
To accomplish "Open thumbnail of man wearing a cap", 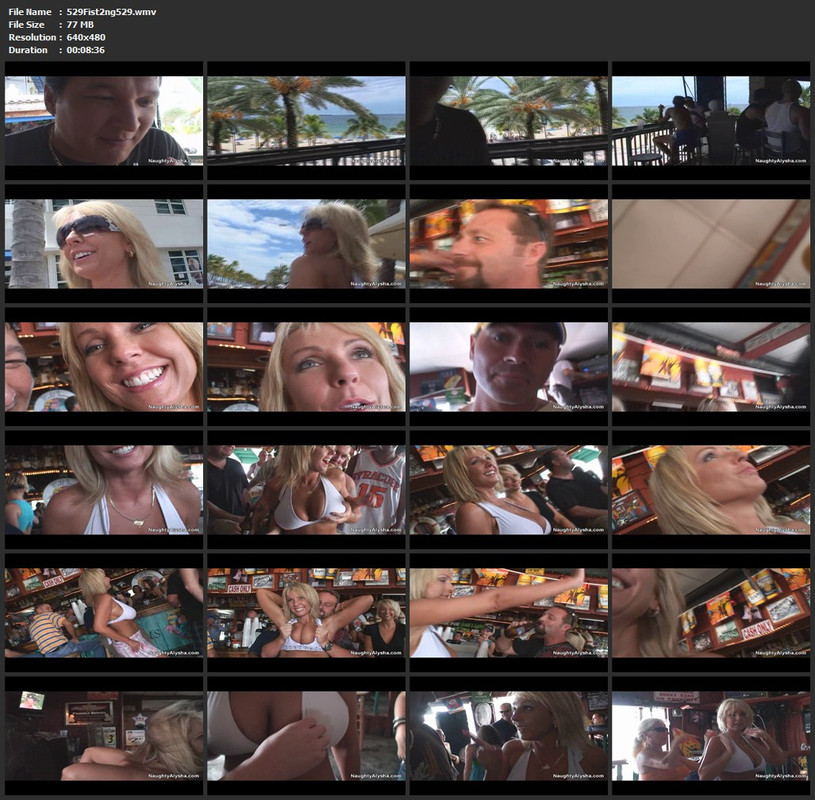I will pos(508,367).
